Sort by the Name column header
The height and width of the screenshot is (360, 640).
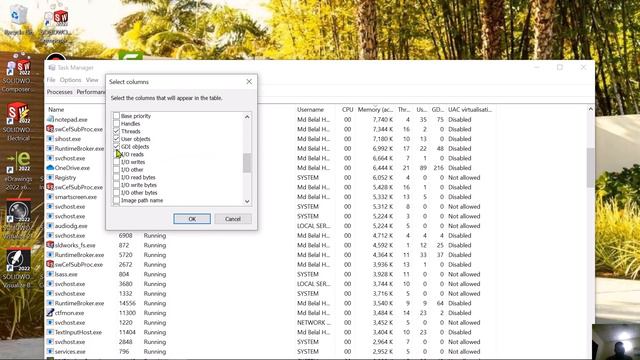56,109
